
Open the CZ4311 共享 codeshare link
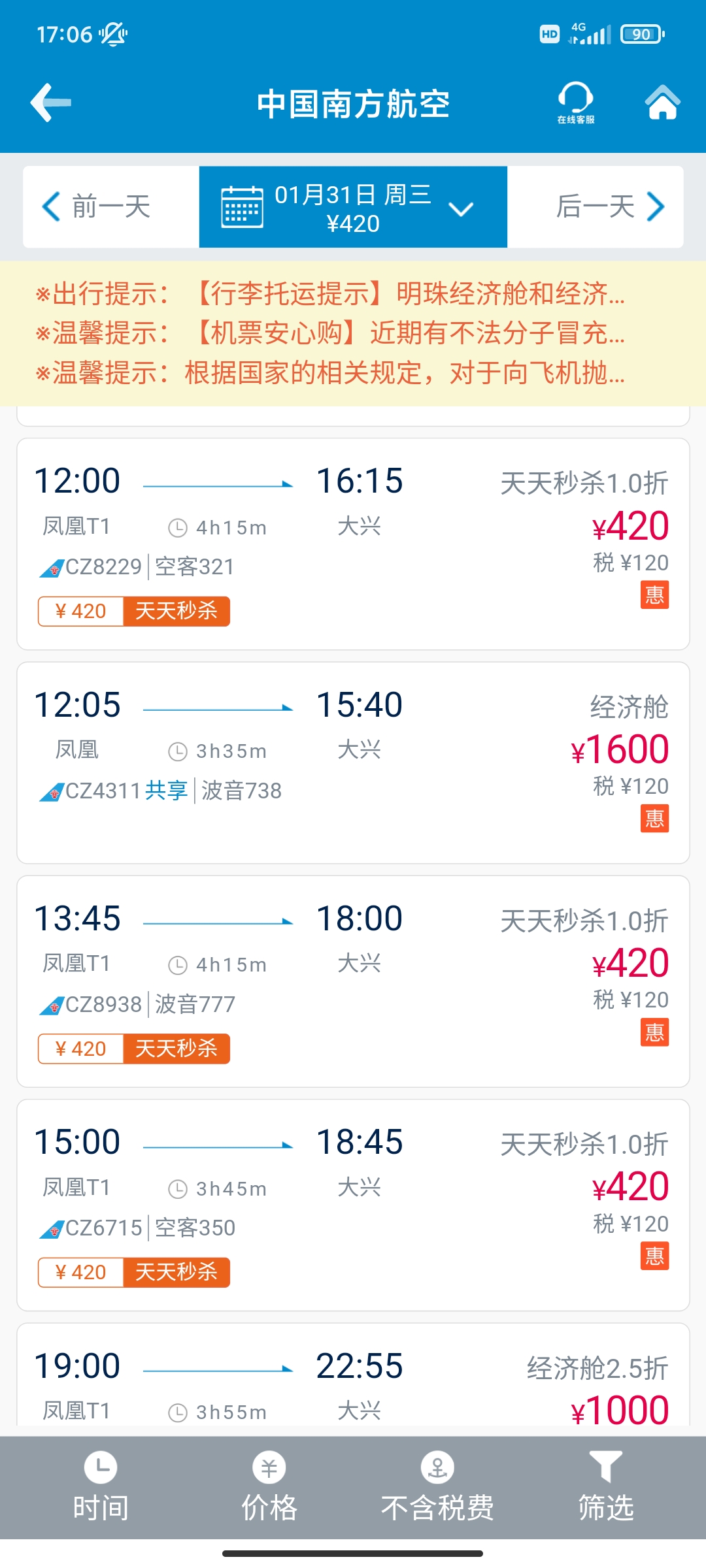[x=166, y=791]
